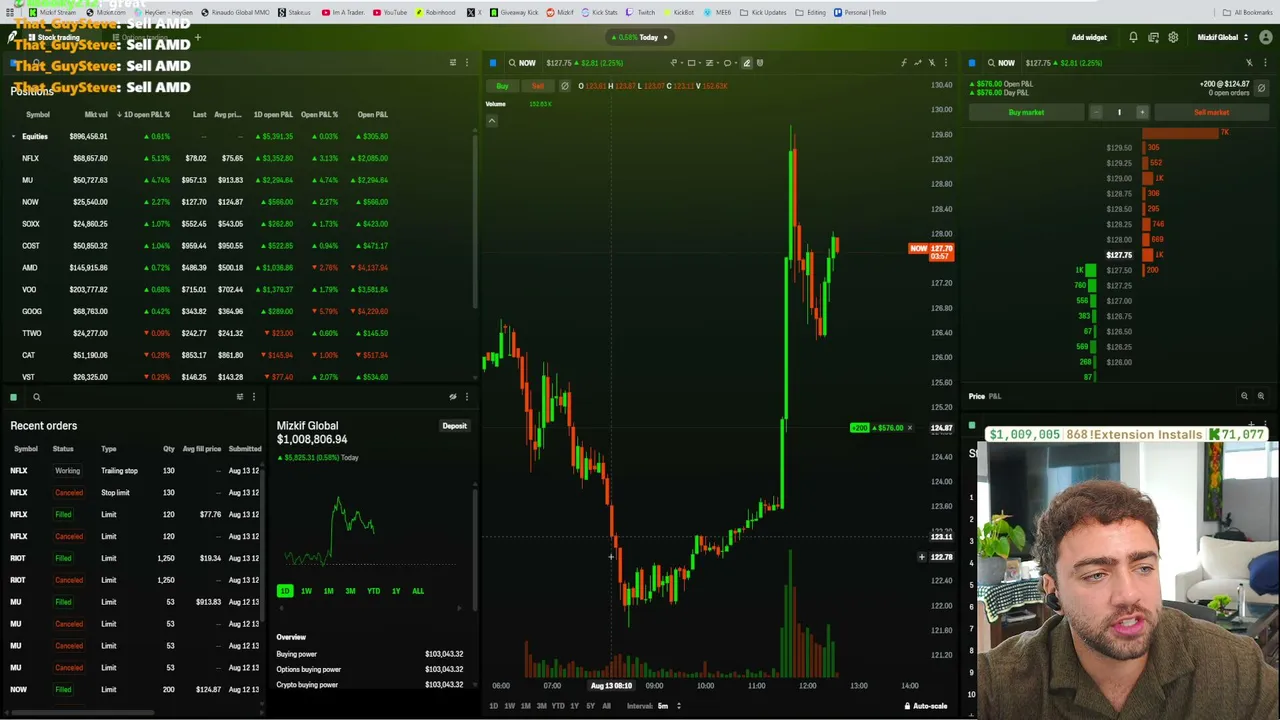Select the chart brush drawing tool
This screenshot has height=720, width=1280.
pos(746,63)
